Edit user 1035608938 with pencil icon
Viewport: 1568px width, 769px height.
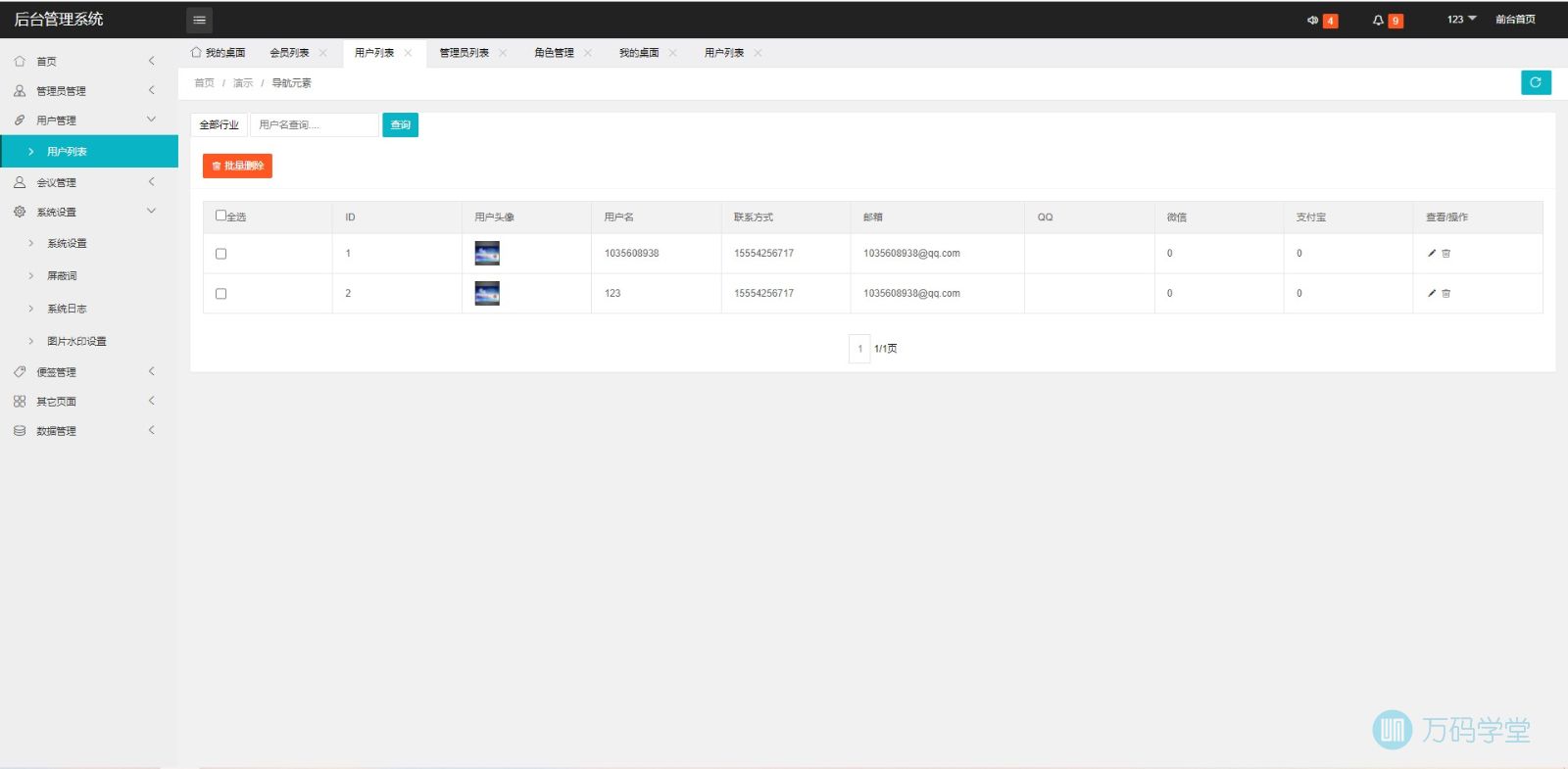coord(1432,253)
